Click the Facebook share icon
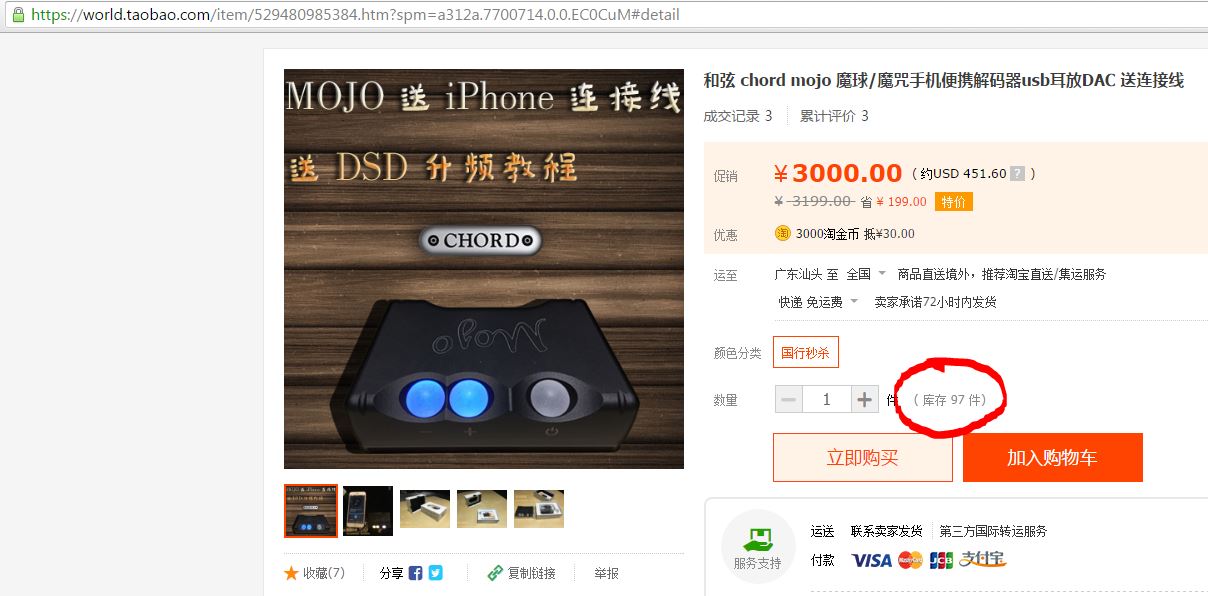1208x596 pixels. (x=415, y=573)
